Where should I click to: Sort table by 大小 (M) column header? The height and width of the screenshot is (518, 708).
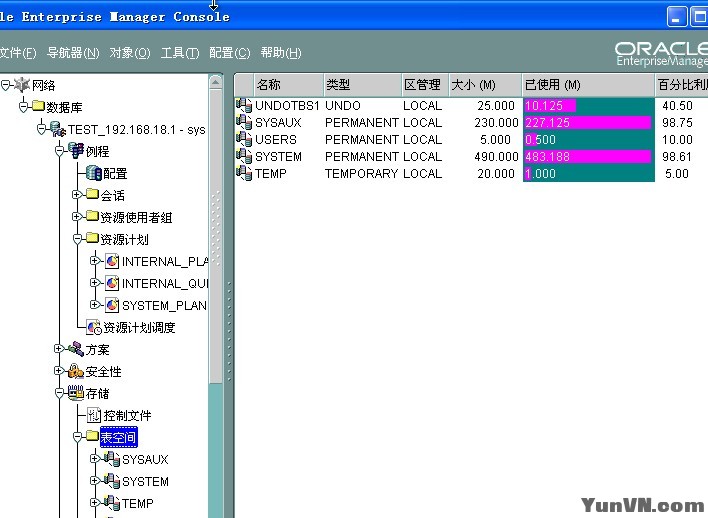485,85
